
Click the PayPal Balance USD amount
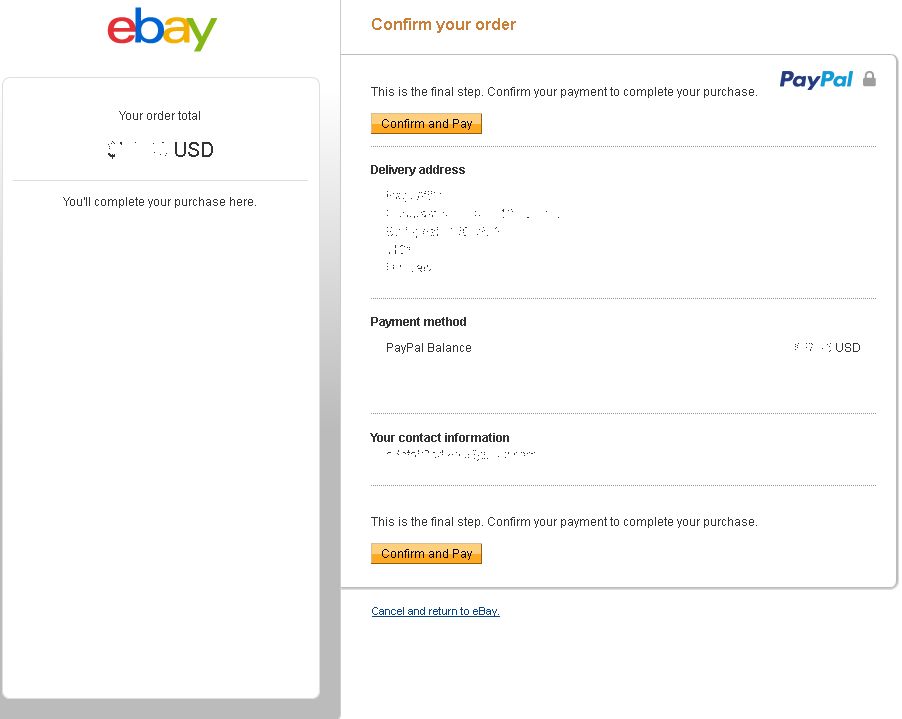827,347
